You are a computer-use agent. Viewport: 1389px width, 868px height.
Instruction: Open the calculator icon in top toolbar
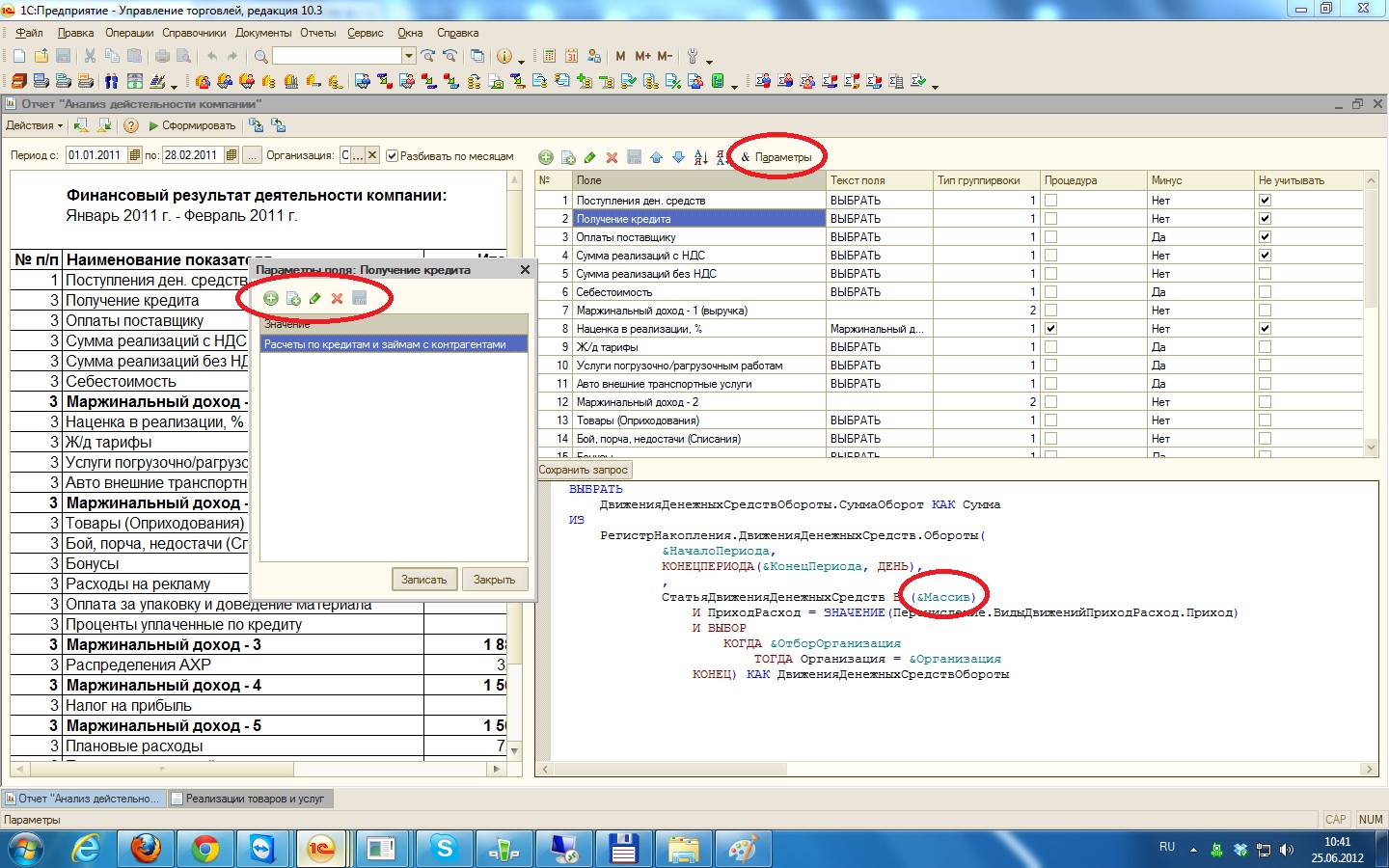click(549, 56)
